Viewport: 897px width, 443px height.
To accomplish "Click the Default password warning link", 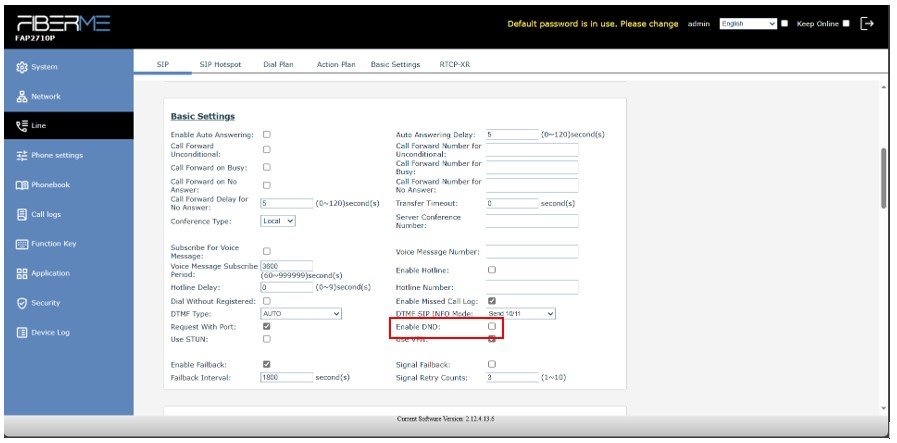I will (x=593, y=24).
